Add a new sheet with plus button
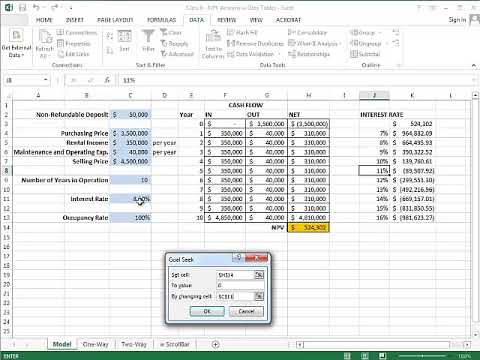480x360 pixels. pos(215,345)
